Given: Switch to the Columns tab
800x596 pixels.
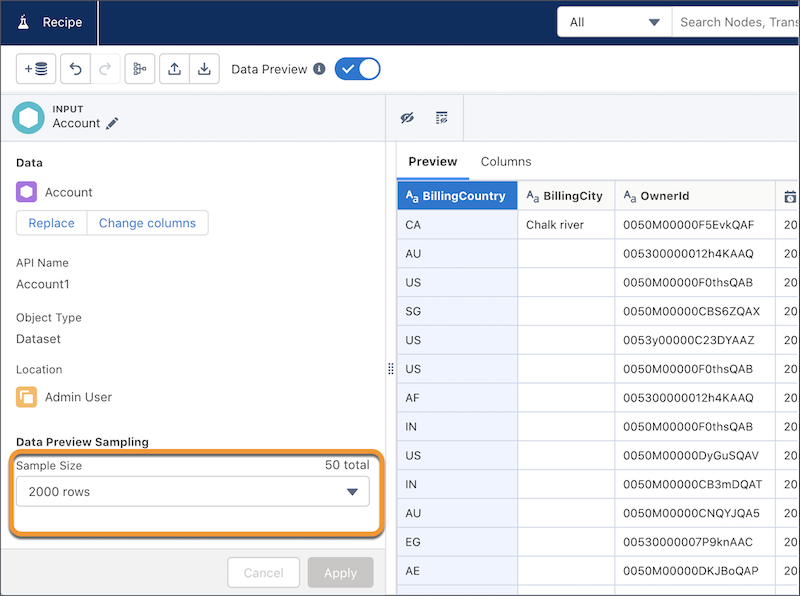Looking at the screenshot, I should click(505, 161).
